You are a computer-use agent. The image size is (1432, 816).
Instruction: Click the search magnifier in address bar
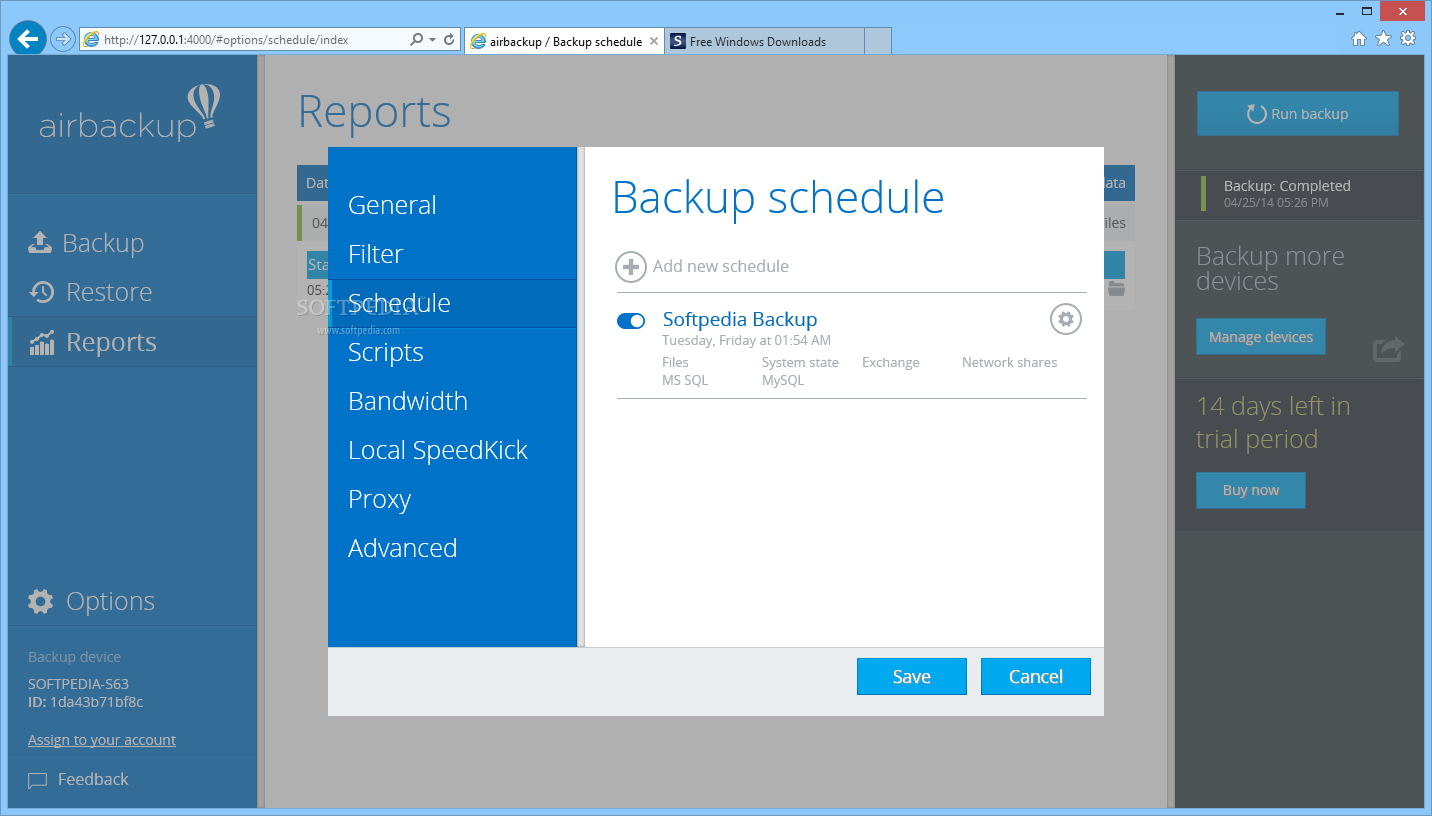pyautogui.click(x=417, y=40)
